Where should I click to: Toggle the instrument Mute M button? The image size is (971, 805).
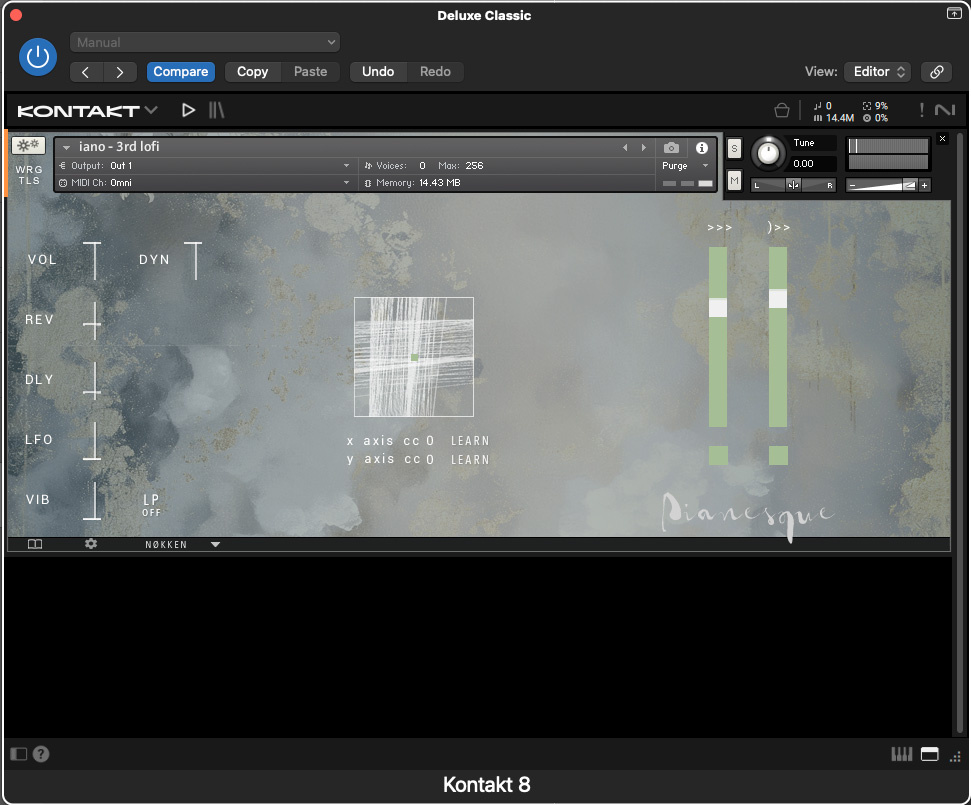734,181
